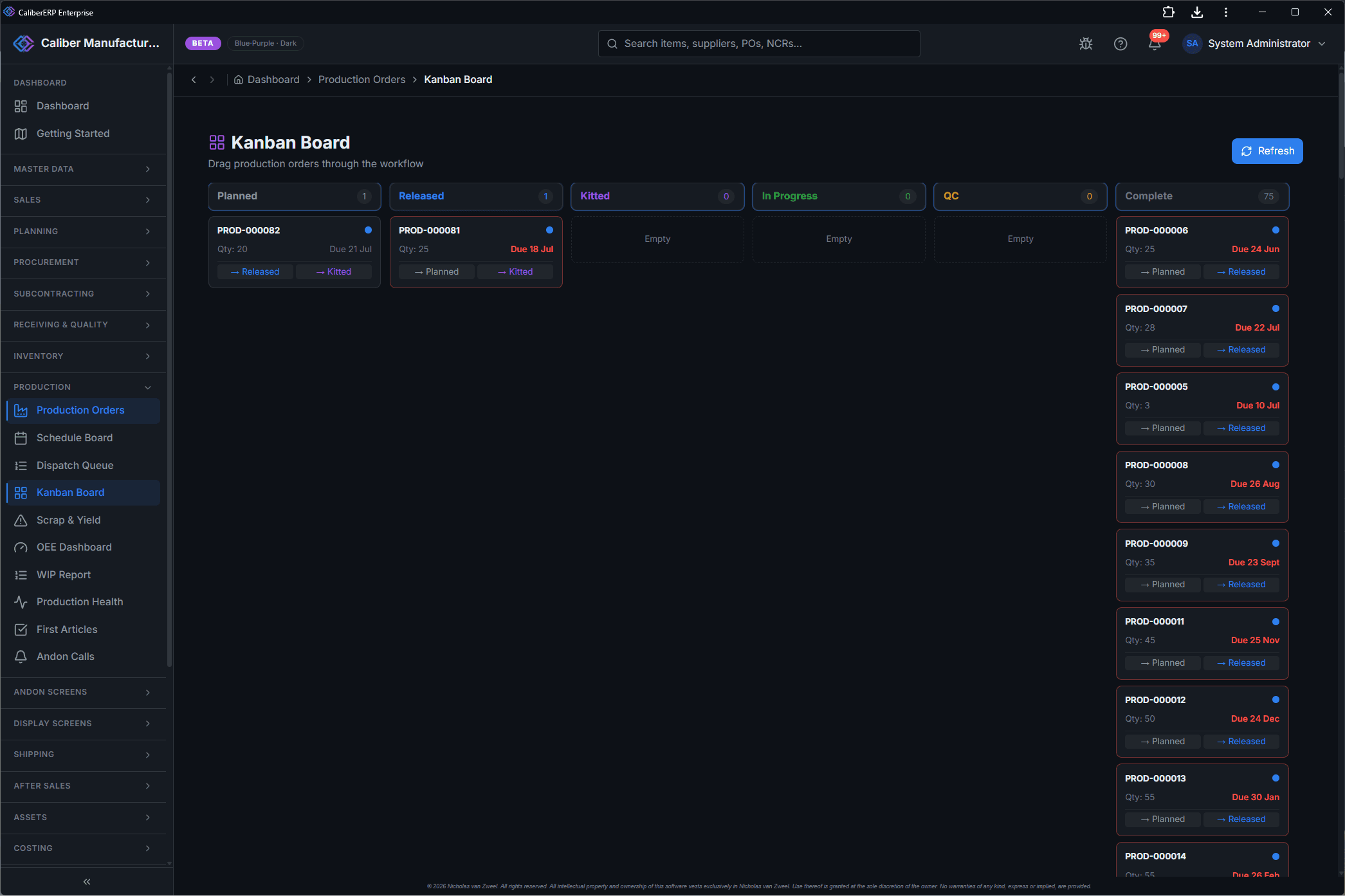Open the System Administrator user dropdown
The height and width of the screenshot is (896, 1345).
click(1254, 44)
